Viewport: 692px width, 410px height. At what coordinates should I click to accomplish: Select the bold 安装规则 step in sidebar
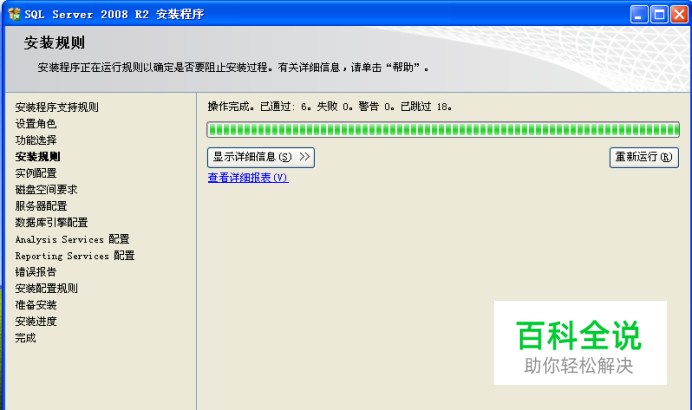pos(38,157)
